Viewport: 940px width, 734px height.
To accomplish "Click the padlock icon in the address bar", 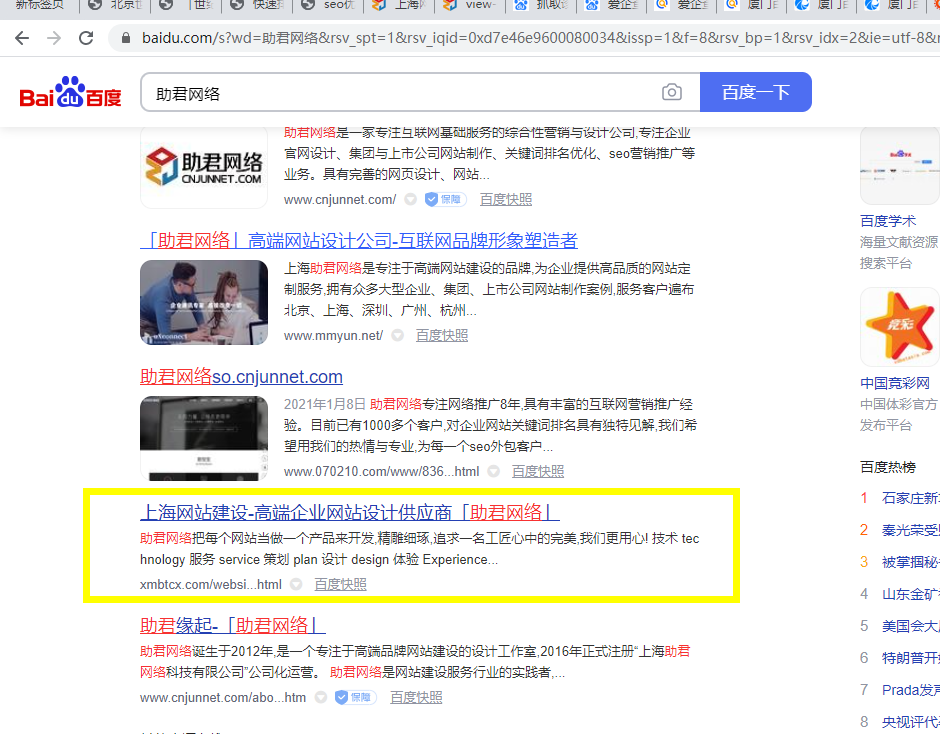I will (125, 38).
